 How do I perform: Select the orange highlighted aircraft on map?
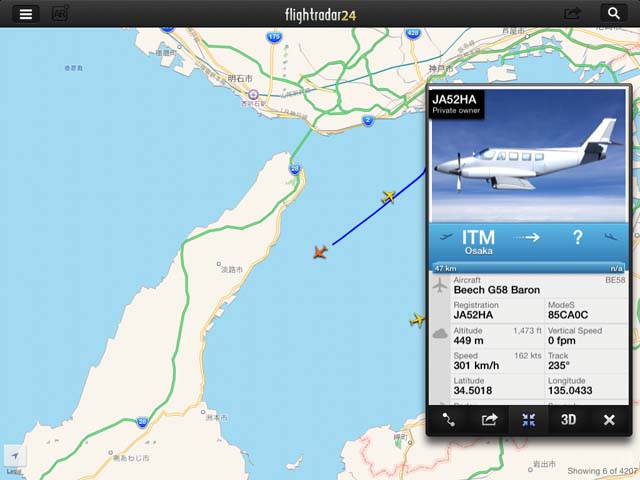[x=320, y=252]
